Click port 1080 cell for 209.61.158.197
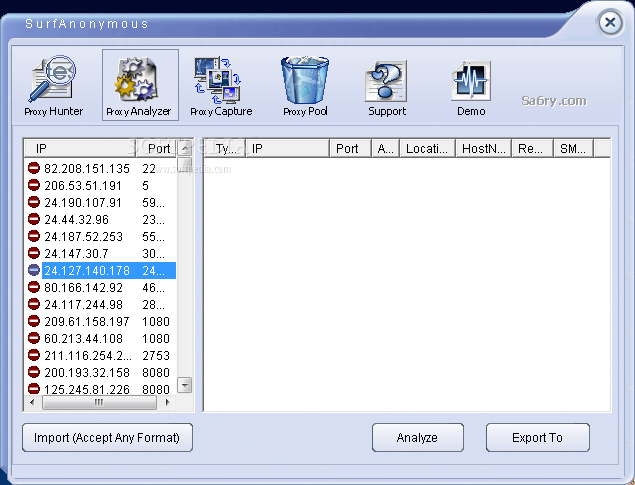Screen dimensions: 635x485 point(156,321)
